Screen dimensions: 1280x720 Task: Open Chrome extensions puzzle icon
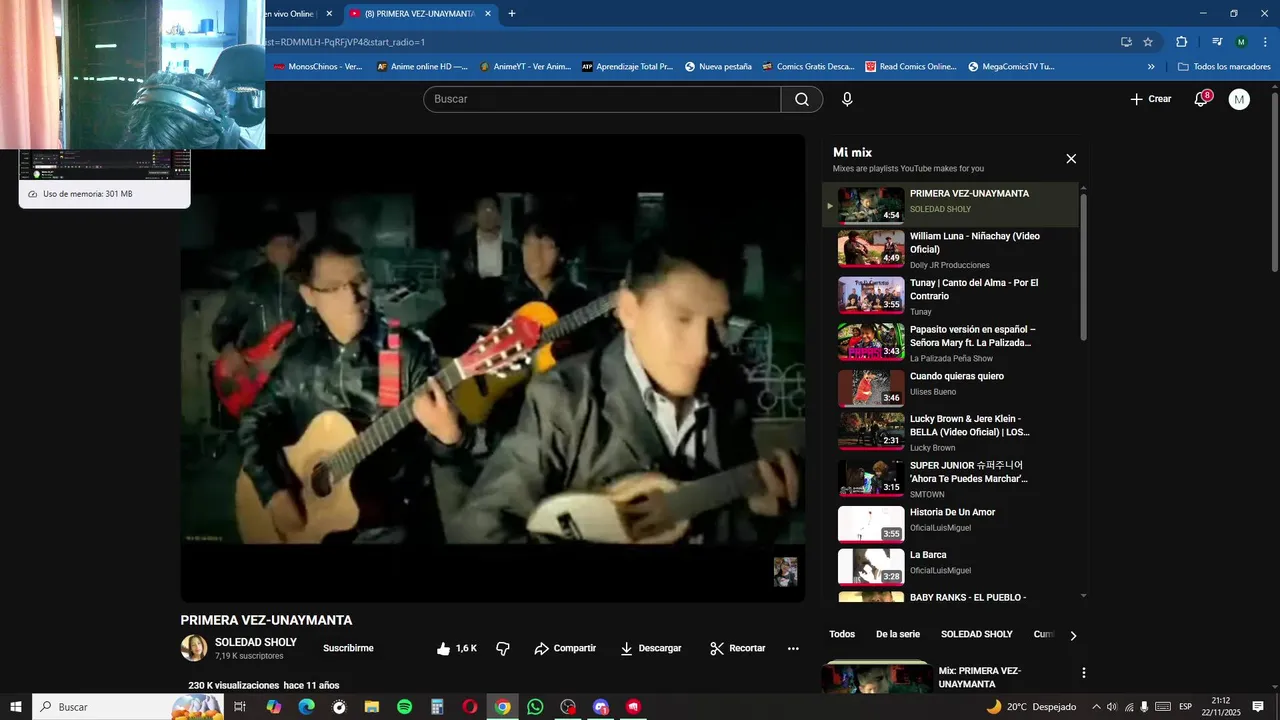[1181, 42]
